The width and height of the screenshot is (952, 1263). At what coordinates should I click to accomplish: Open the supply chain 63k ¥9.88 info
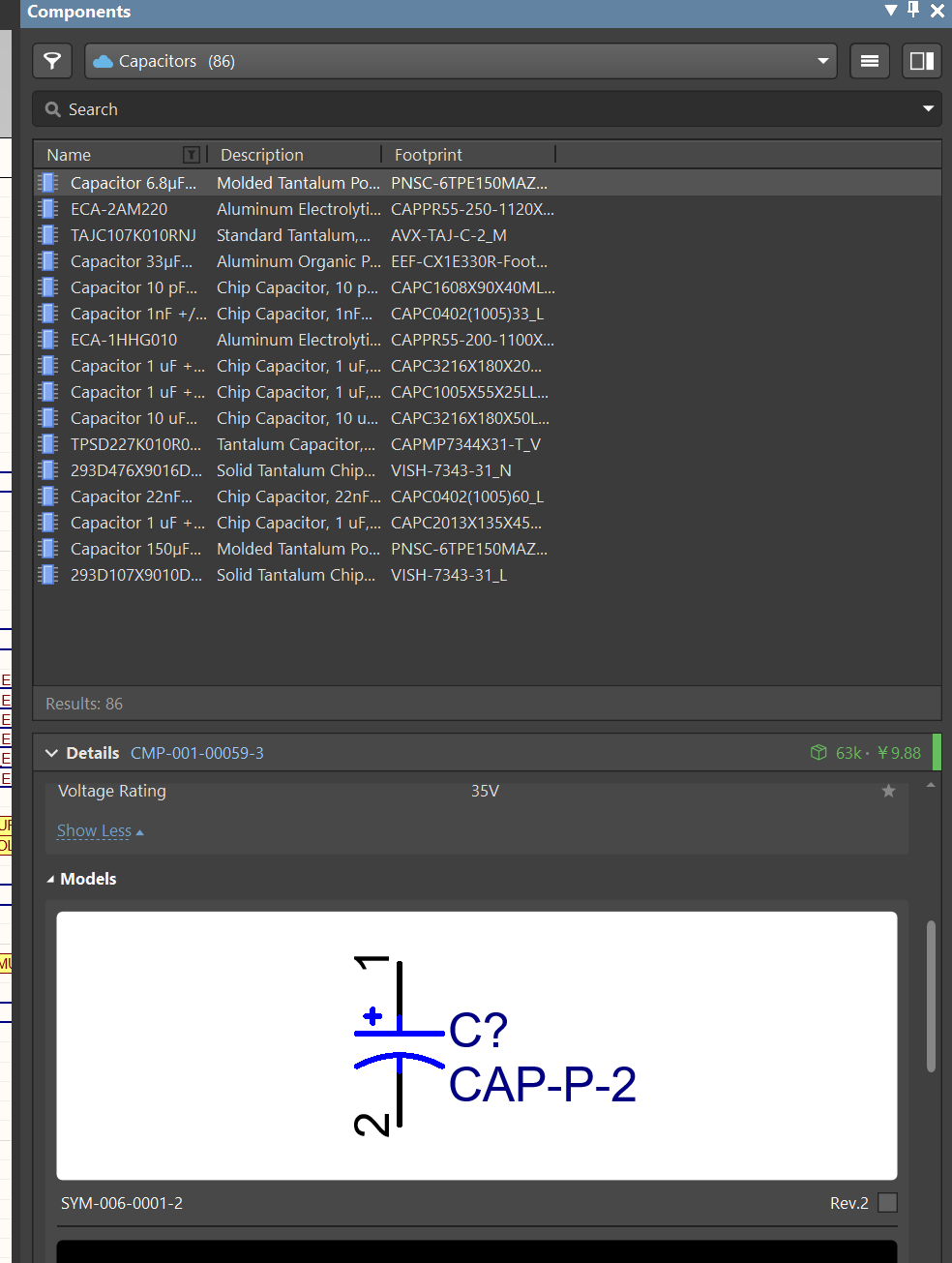[x=866, y=753]
